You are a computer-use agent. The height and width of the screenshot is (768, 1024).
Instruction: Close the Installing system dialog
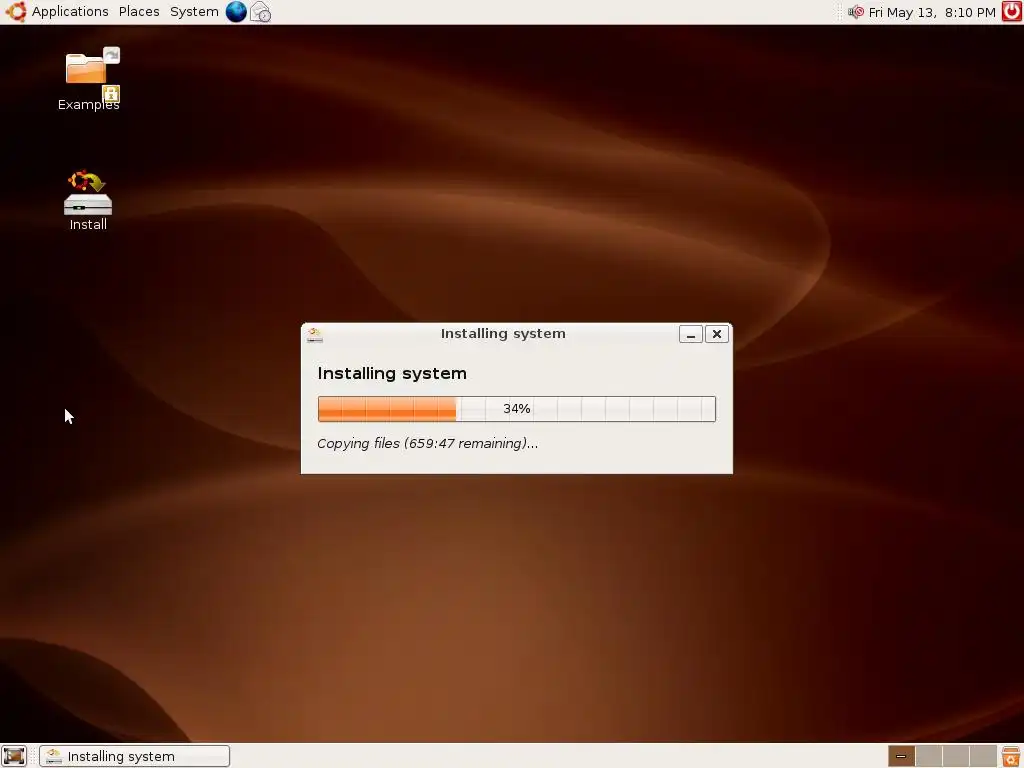click(716, 334)
